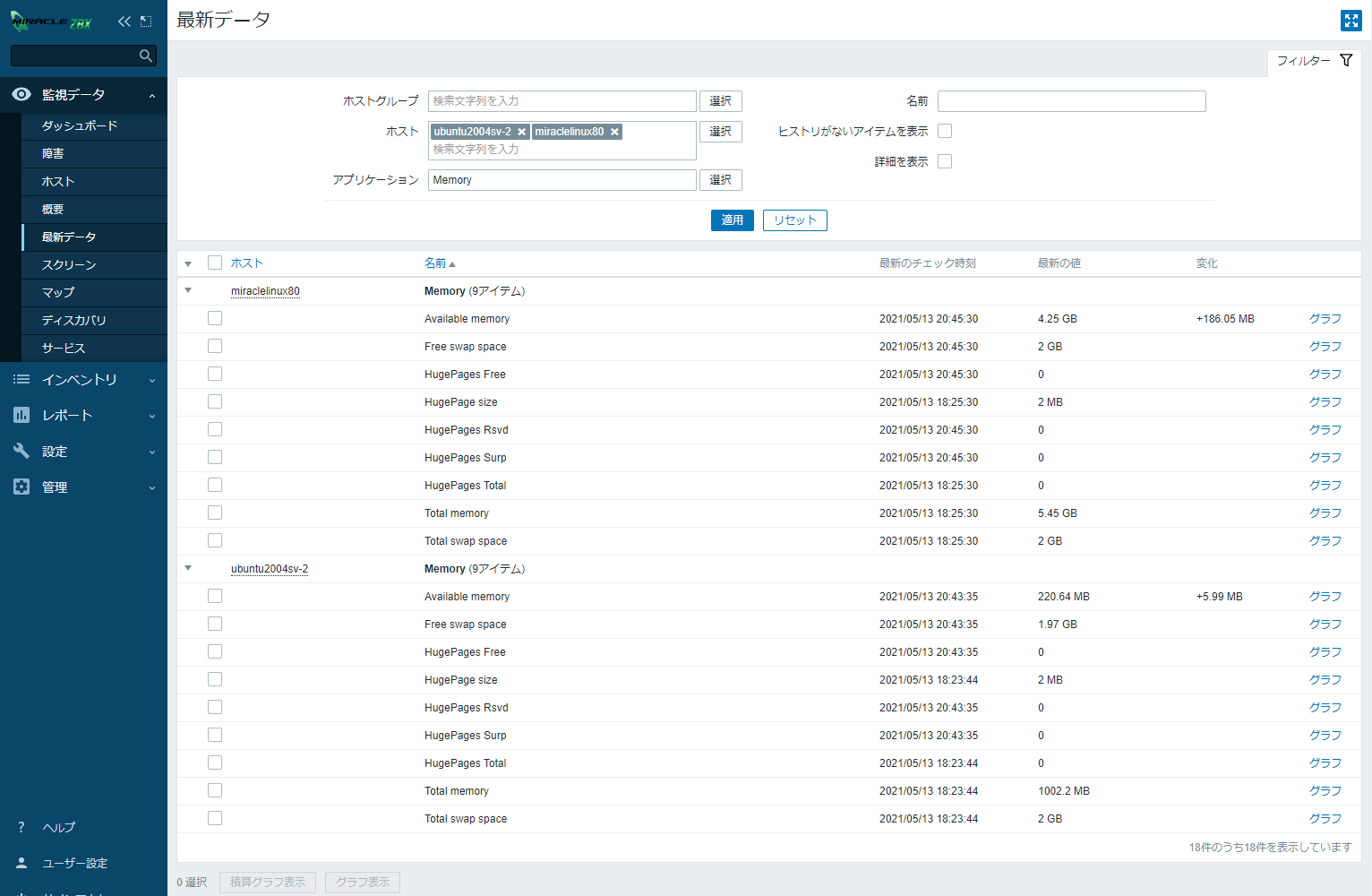Open グラフ link for Total memory of ubuntu2004sv-2
The width and height of the screenshot is (1372, 896).
click(1325, 790)
